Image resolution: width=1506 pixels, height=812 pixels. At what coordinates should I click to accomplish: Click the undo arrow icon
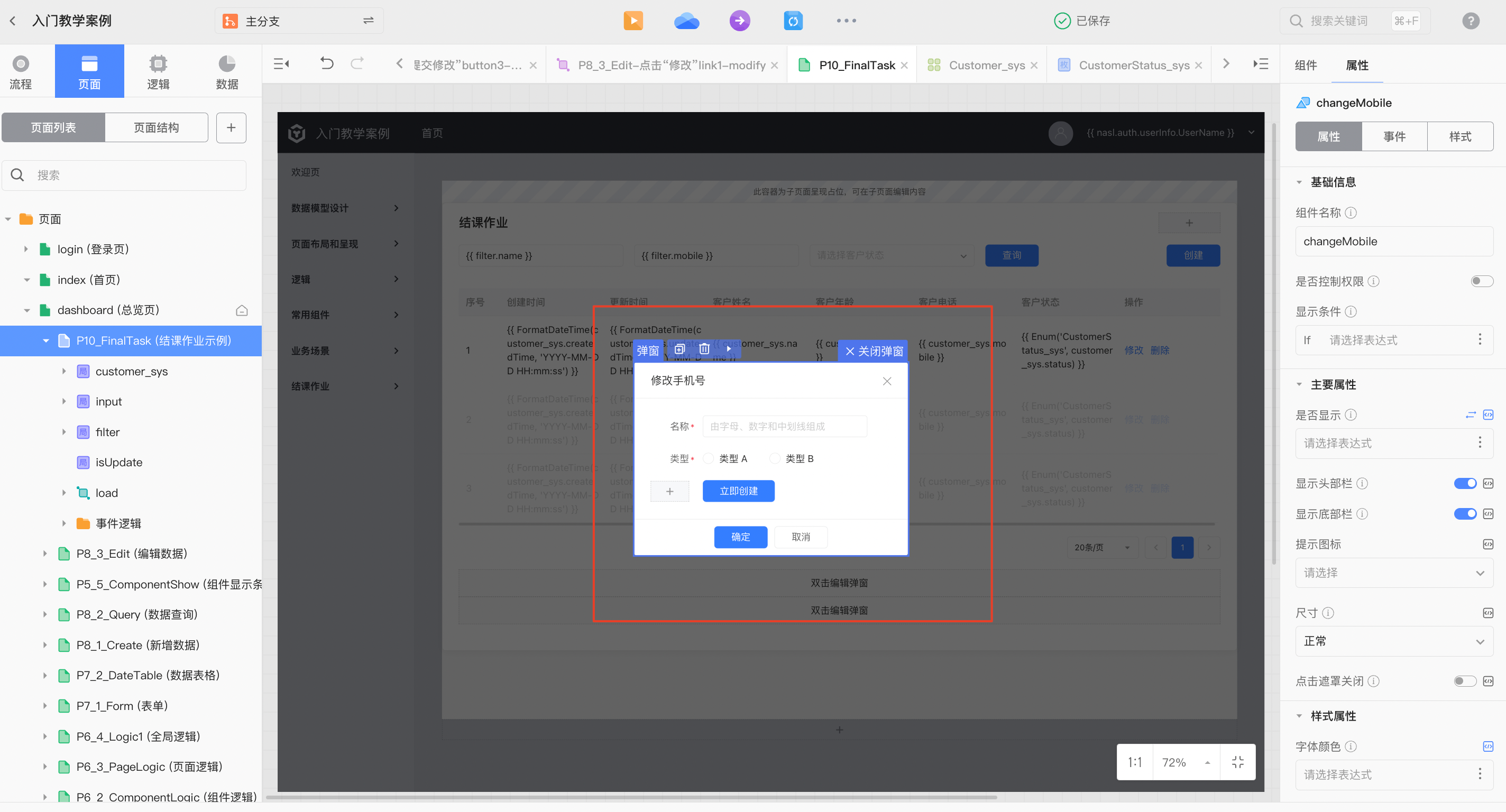[327, 64]
